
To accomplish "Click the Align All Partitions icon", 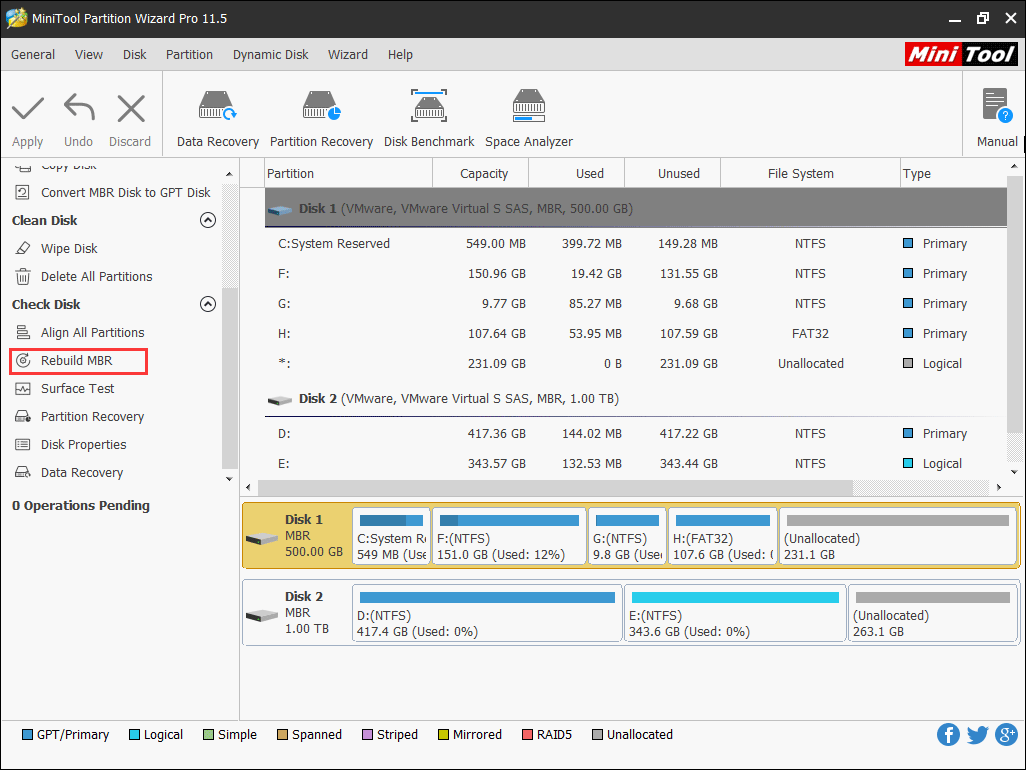I will tap(23, 332).
